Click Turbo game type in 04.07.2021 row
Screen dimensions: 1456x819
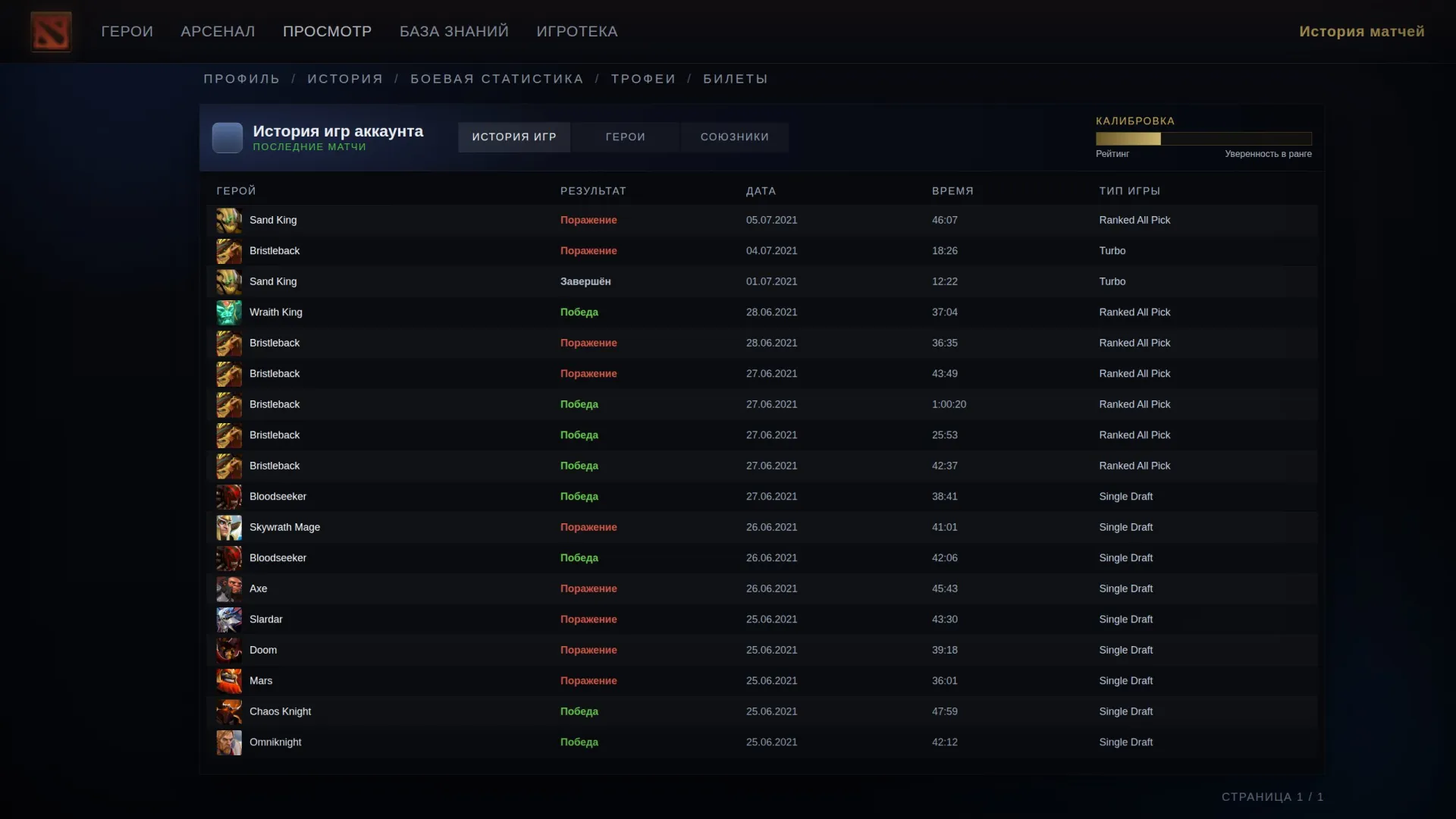click(1112, 251)
